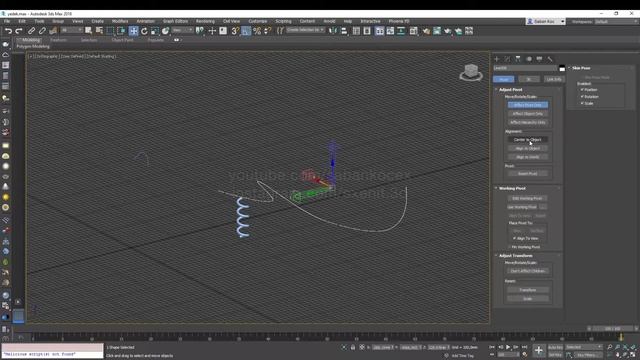640x360 pixels.
Task: Click the Align to Object button
Action: 528,148
